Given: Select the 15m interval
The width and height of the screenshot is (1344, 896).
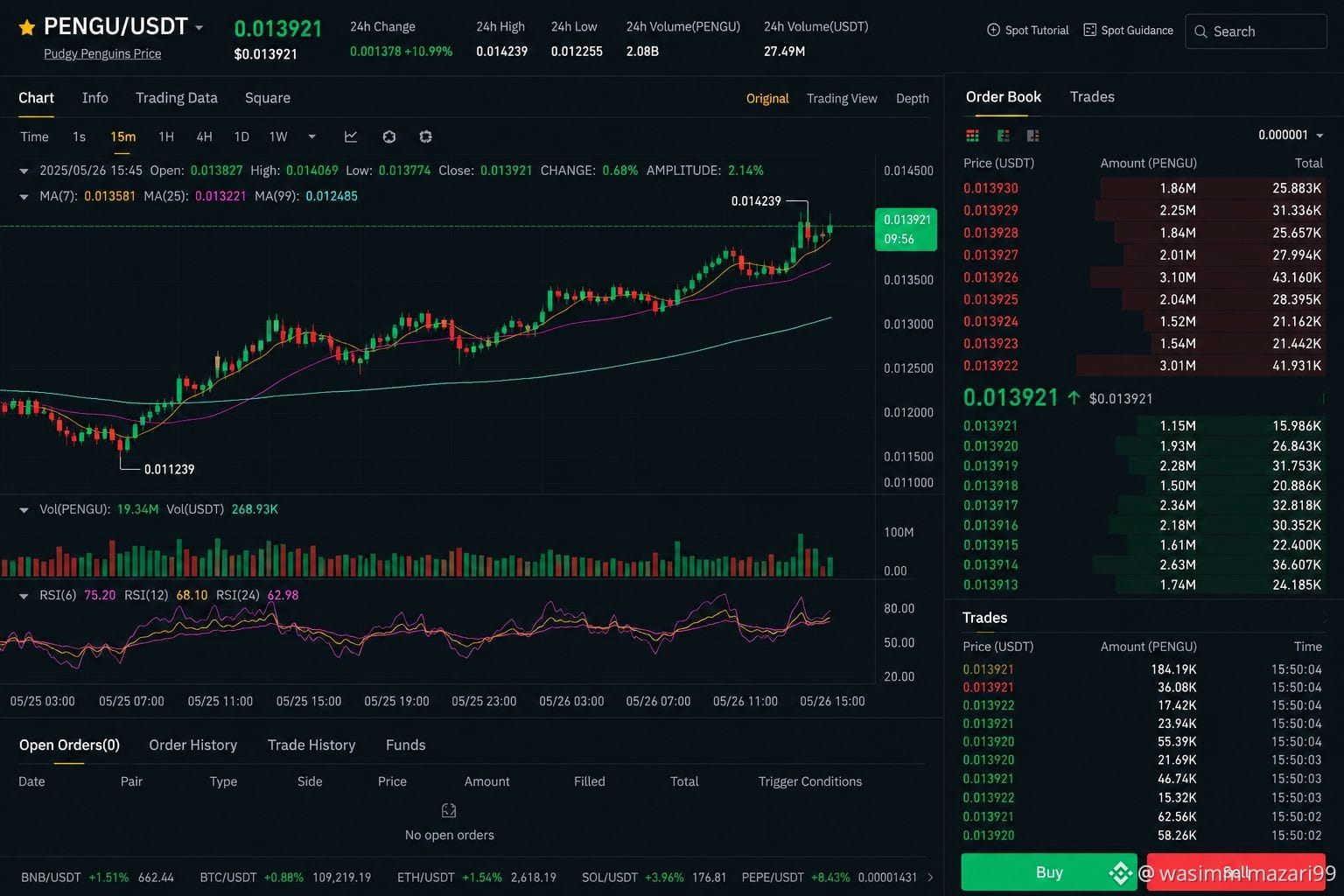Looking at the screenshot, I should (x=122, y=136).
